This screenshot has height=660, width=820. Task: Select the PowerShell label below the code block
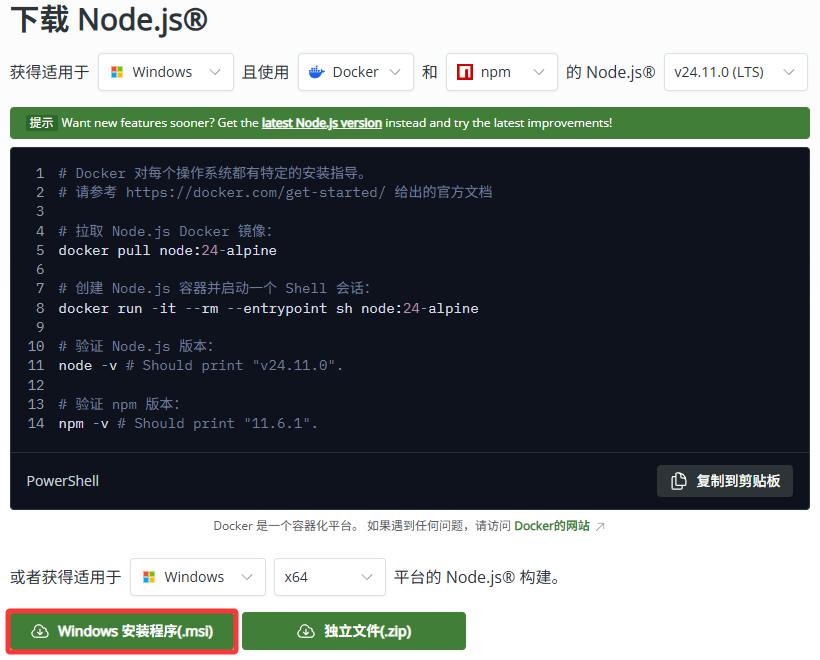[x=62, y=481]
